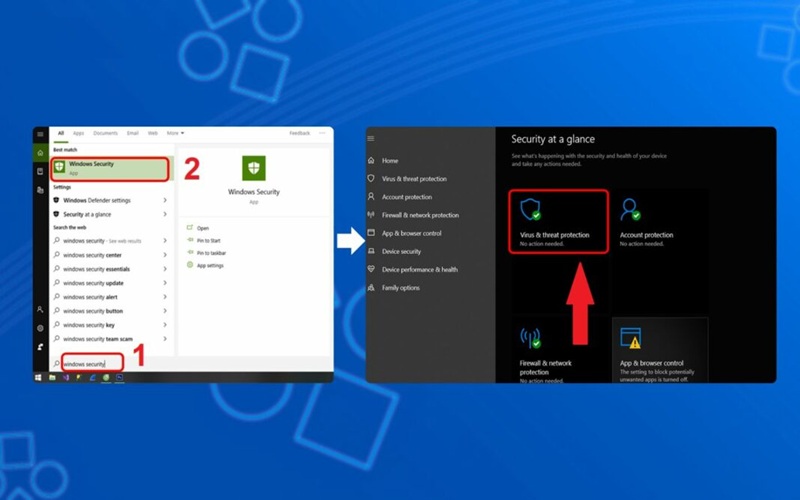Image resolution: width=800 pixels, height=500 pixels.
Task: Switch to the Web search tab
Action: click(x=153, y=133)
